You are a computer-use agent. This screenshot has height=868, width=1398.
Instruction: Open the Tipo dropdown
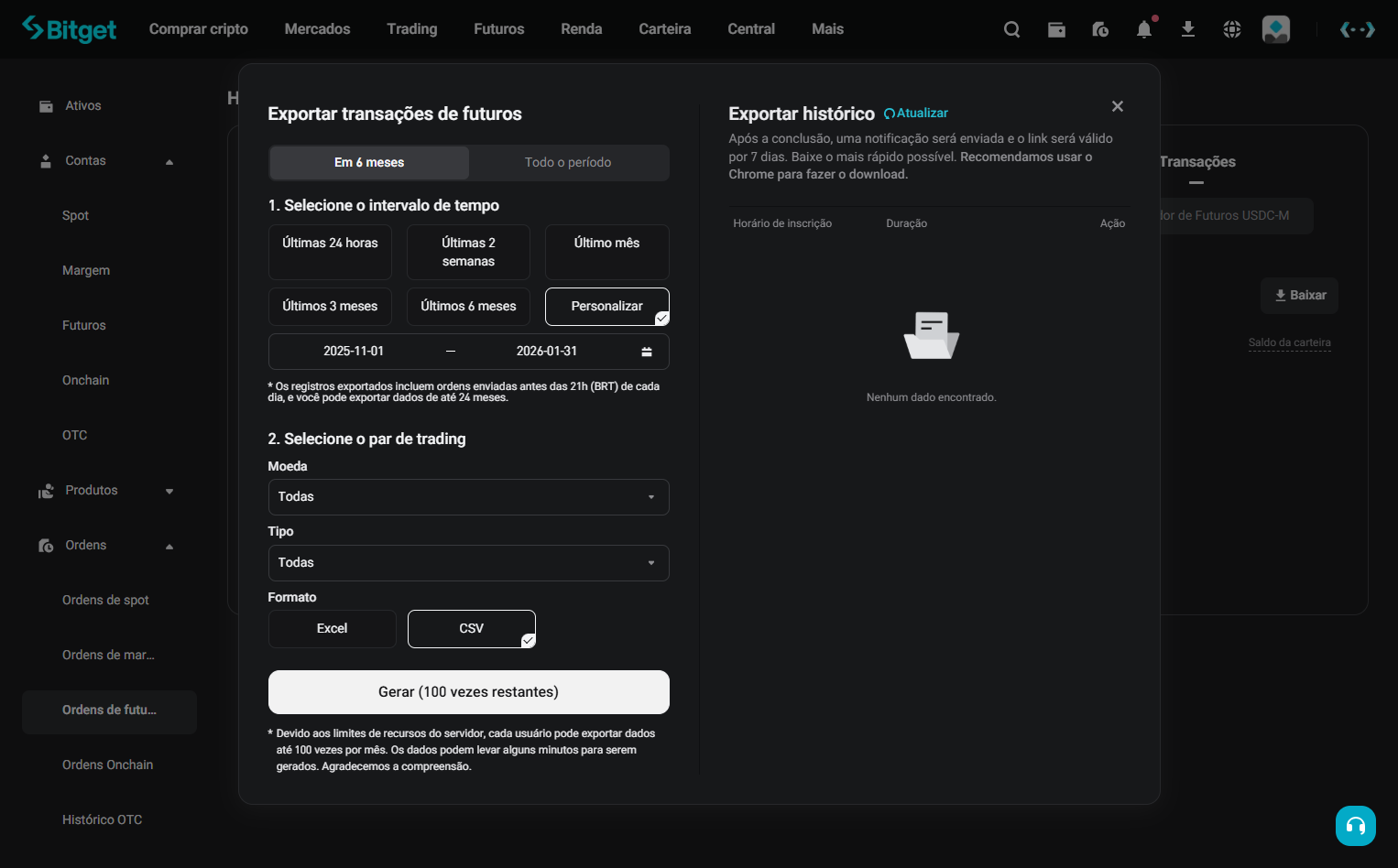tap(468, 562)
